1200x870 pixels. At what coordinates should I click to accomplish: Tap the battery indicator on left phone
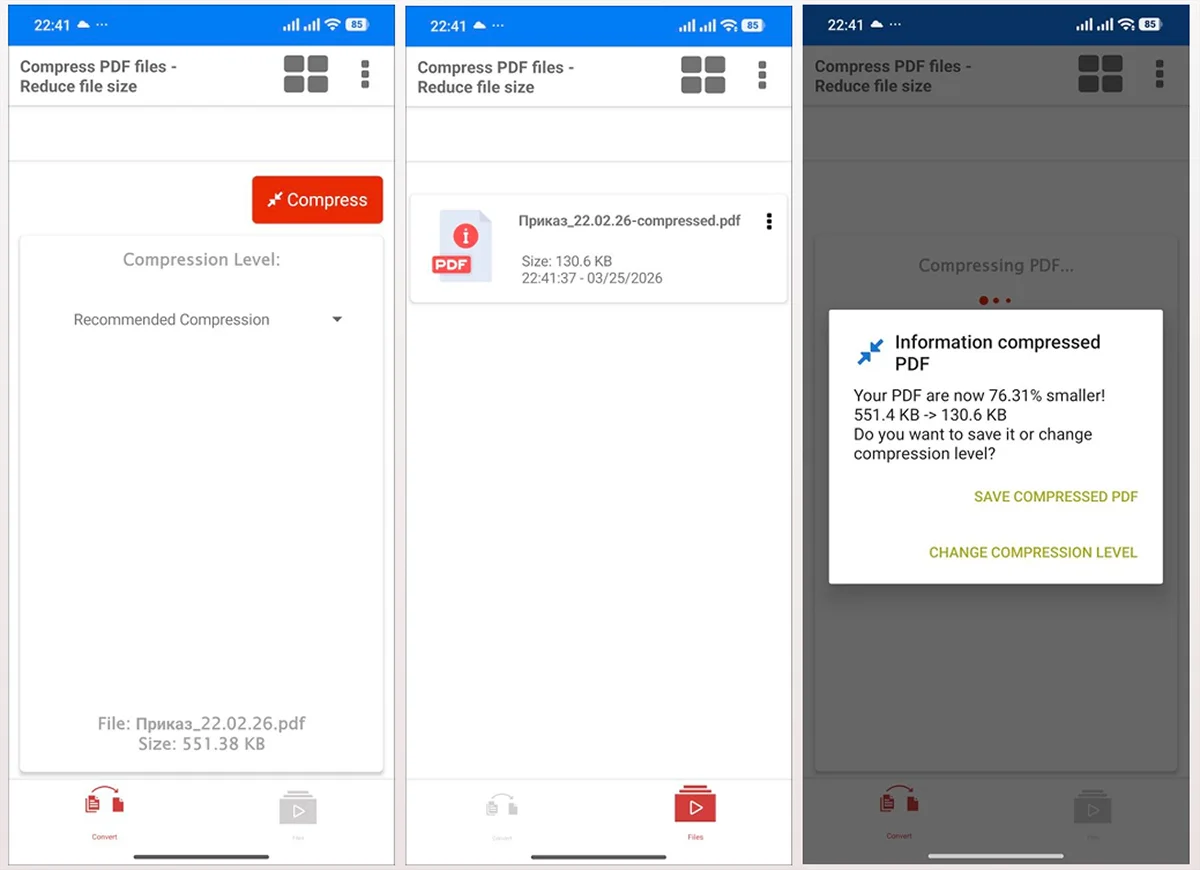coord(357,25)
